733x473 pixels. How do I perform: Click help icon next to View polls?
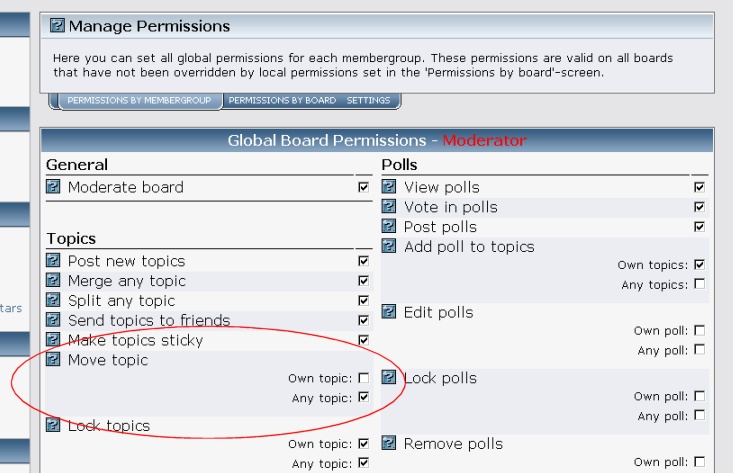click(x=389, y=186)
